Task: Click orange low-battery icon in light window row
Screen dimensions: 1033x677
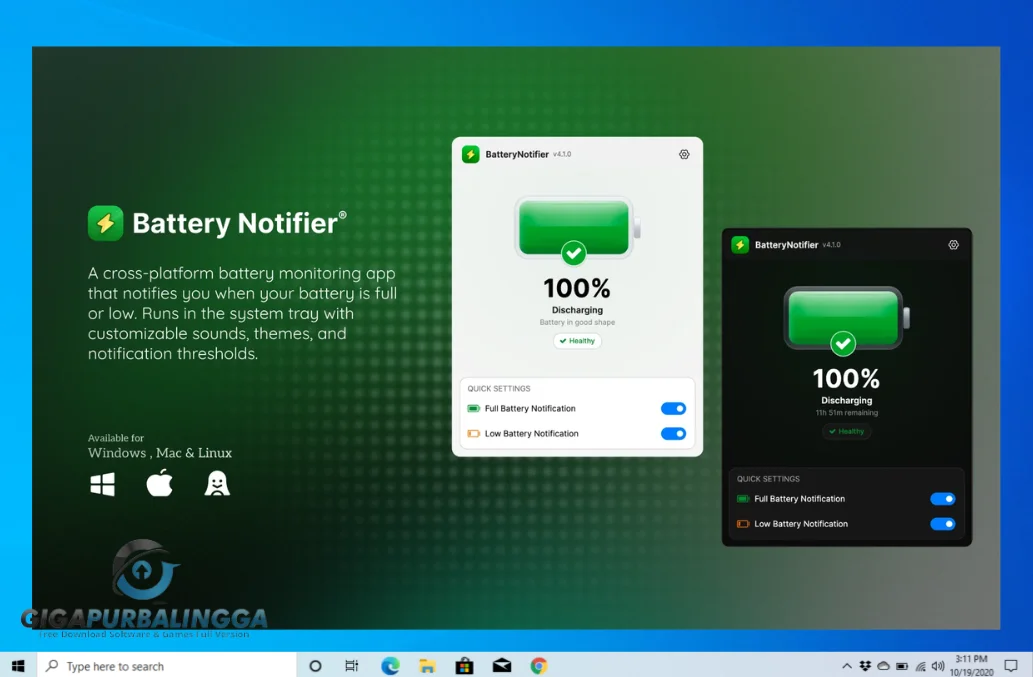Action: 474,433
